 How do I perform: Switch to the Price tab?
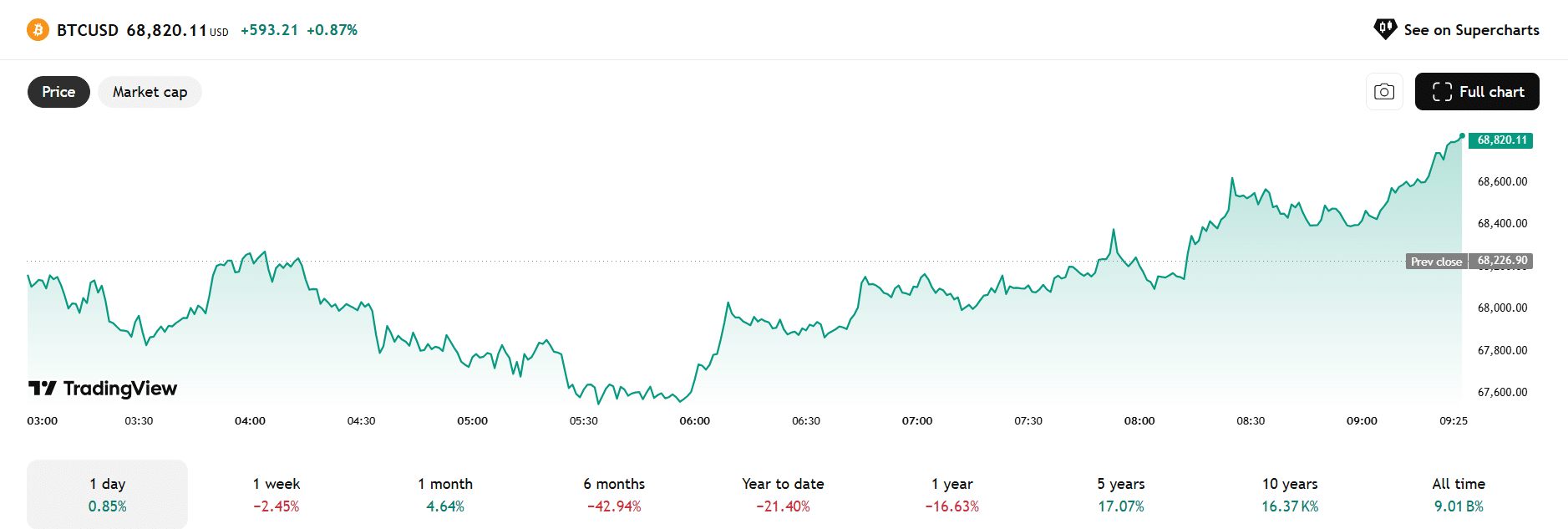[x=58, y=92]
